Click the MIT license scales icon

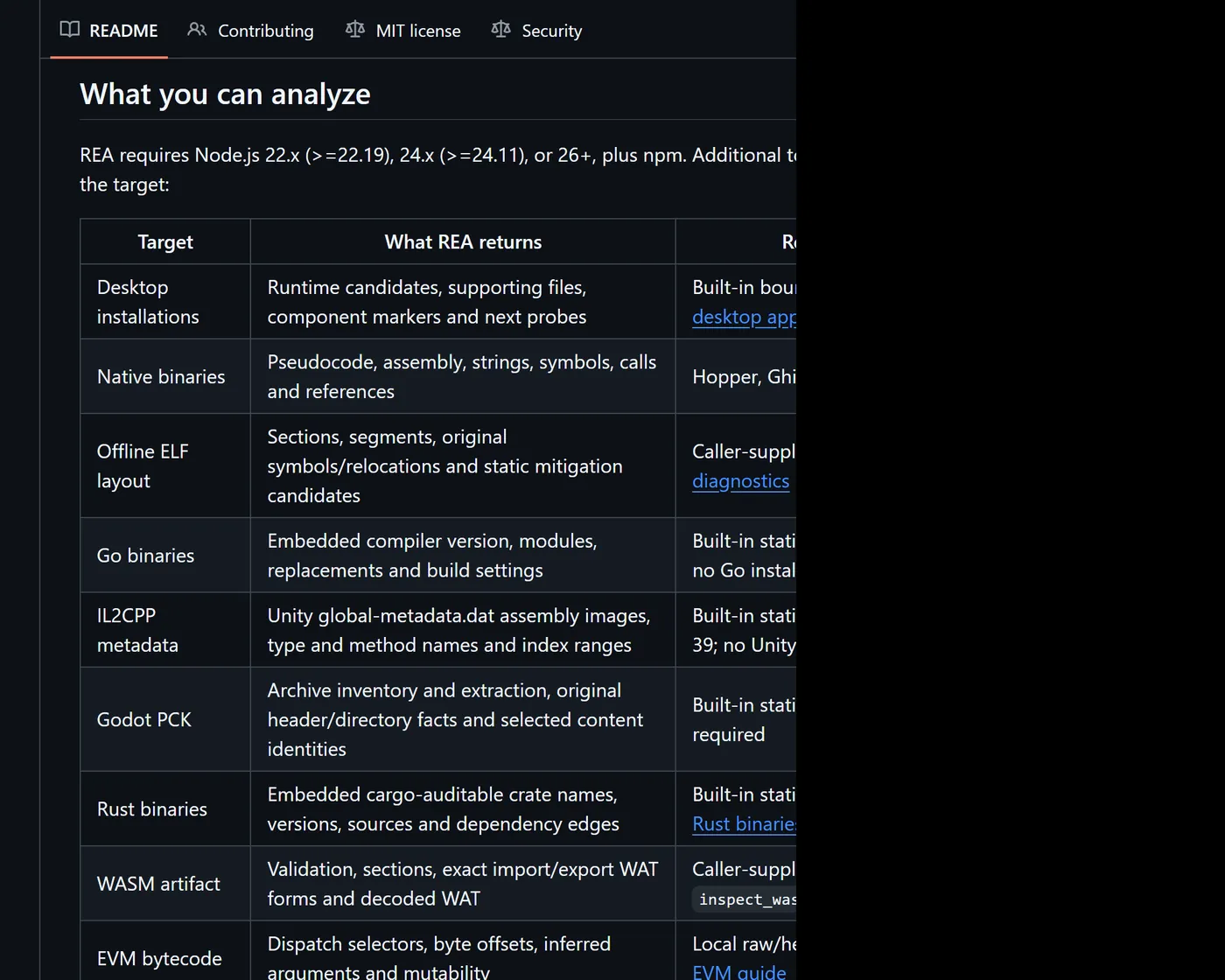pos(355,30)
